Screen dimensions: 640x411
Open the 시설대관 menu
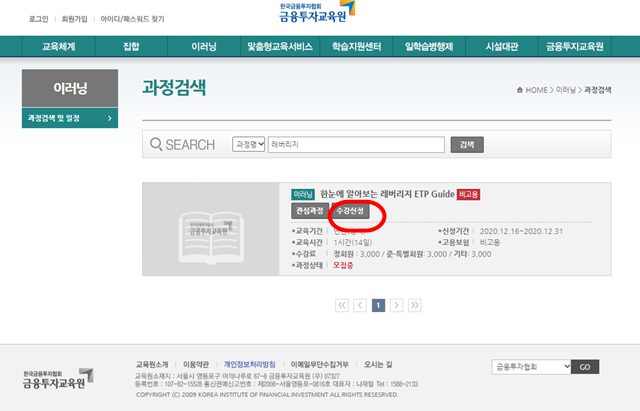[502, 47]
